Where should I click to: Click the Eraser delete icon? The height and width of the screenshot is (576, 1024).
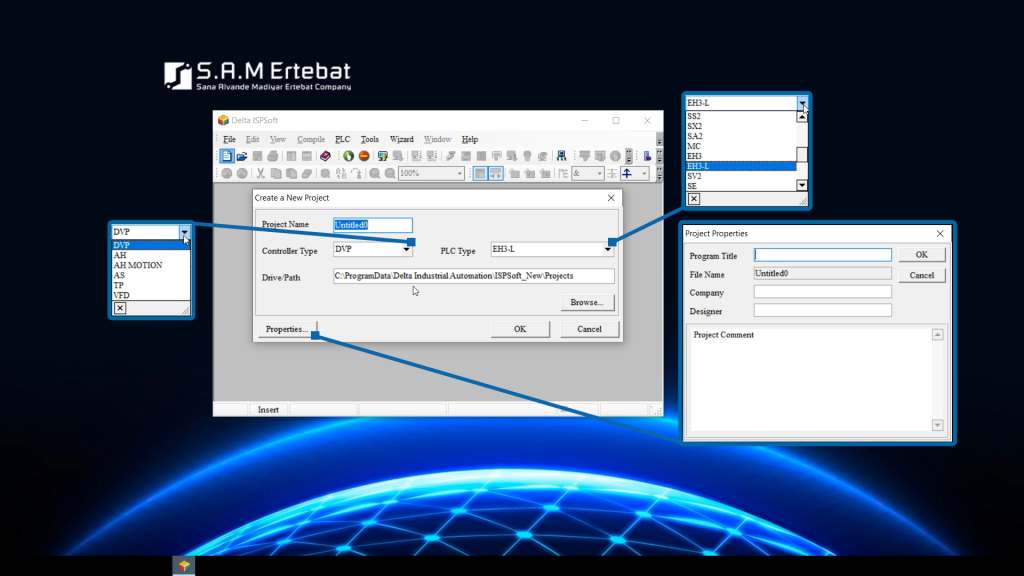[306, 174]
